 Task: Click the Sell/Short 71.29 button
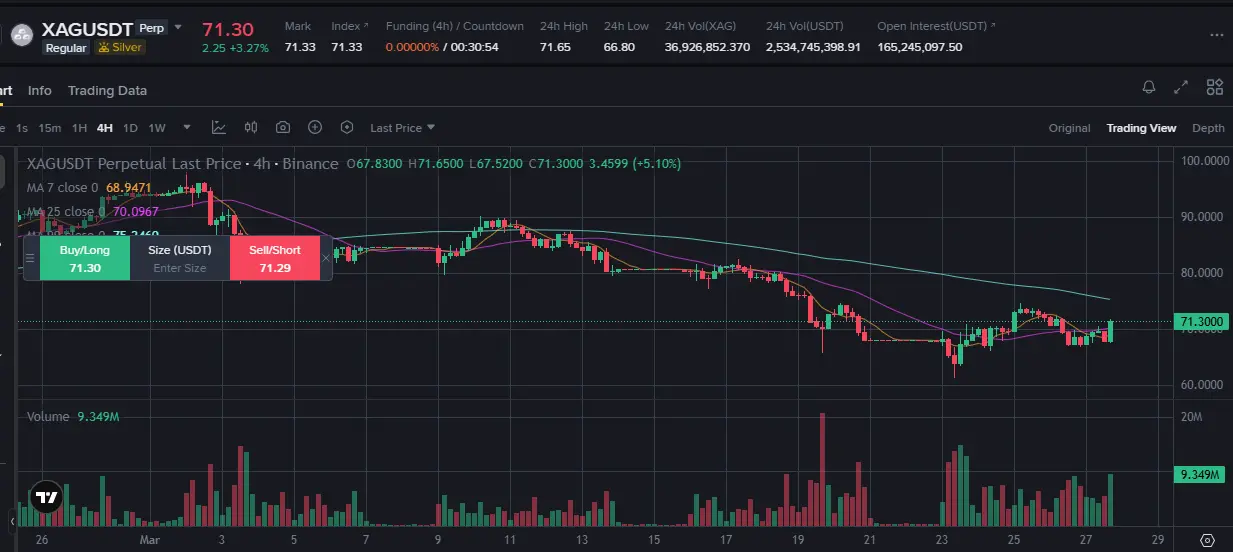pos(275,258)
